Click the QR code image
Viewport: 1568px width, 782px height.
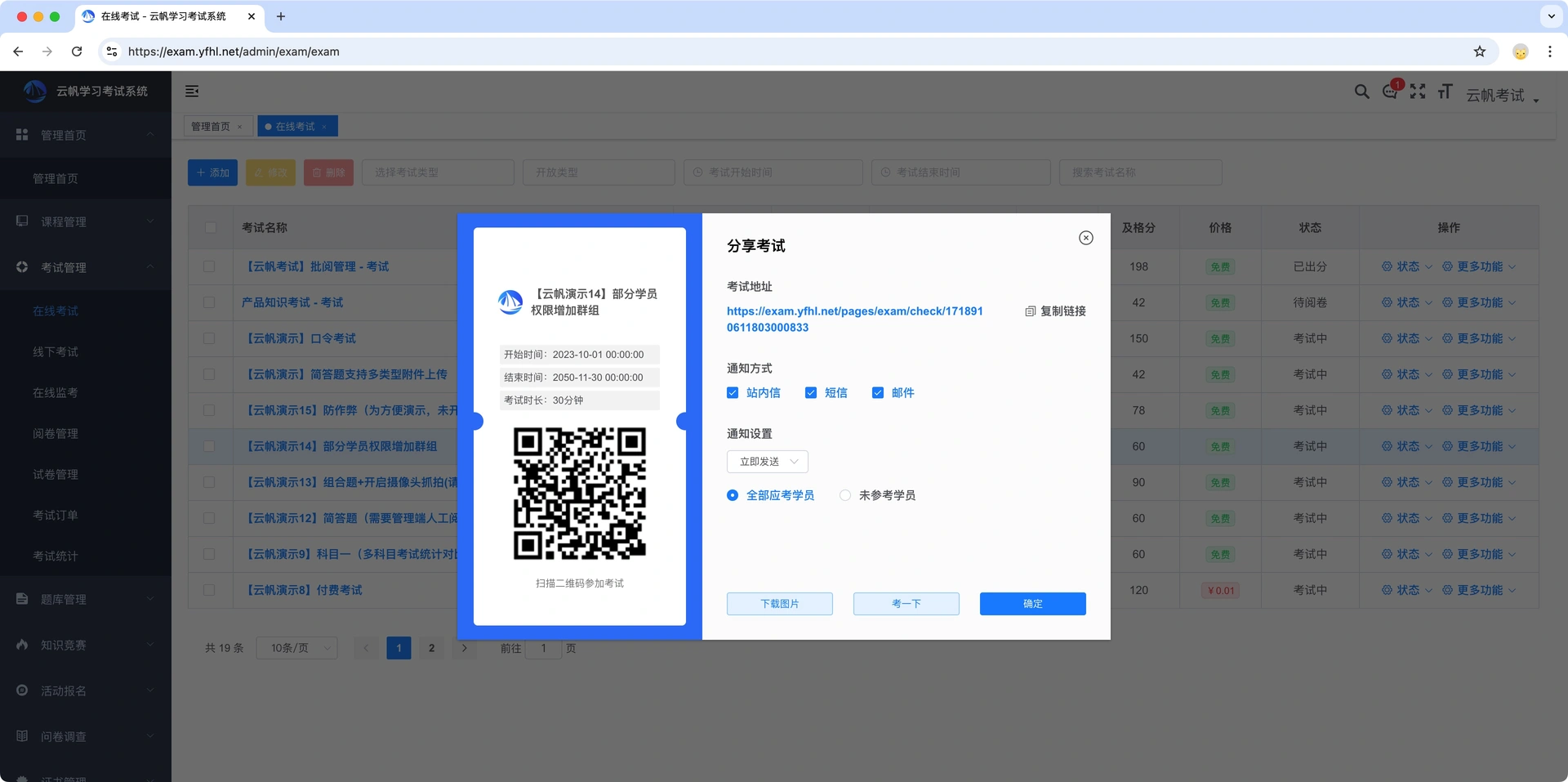pyautogui.click(x=580, y=494)
